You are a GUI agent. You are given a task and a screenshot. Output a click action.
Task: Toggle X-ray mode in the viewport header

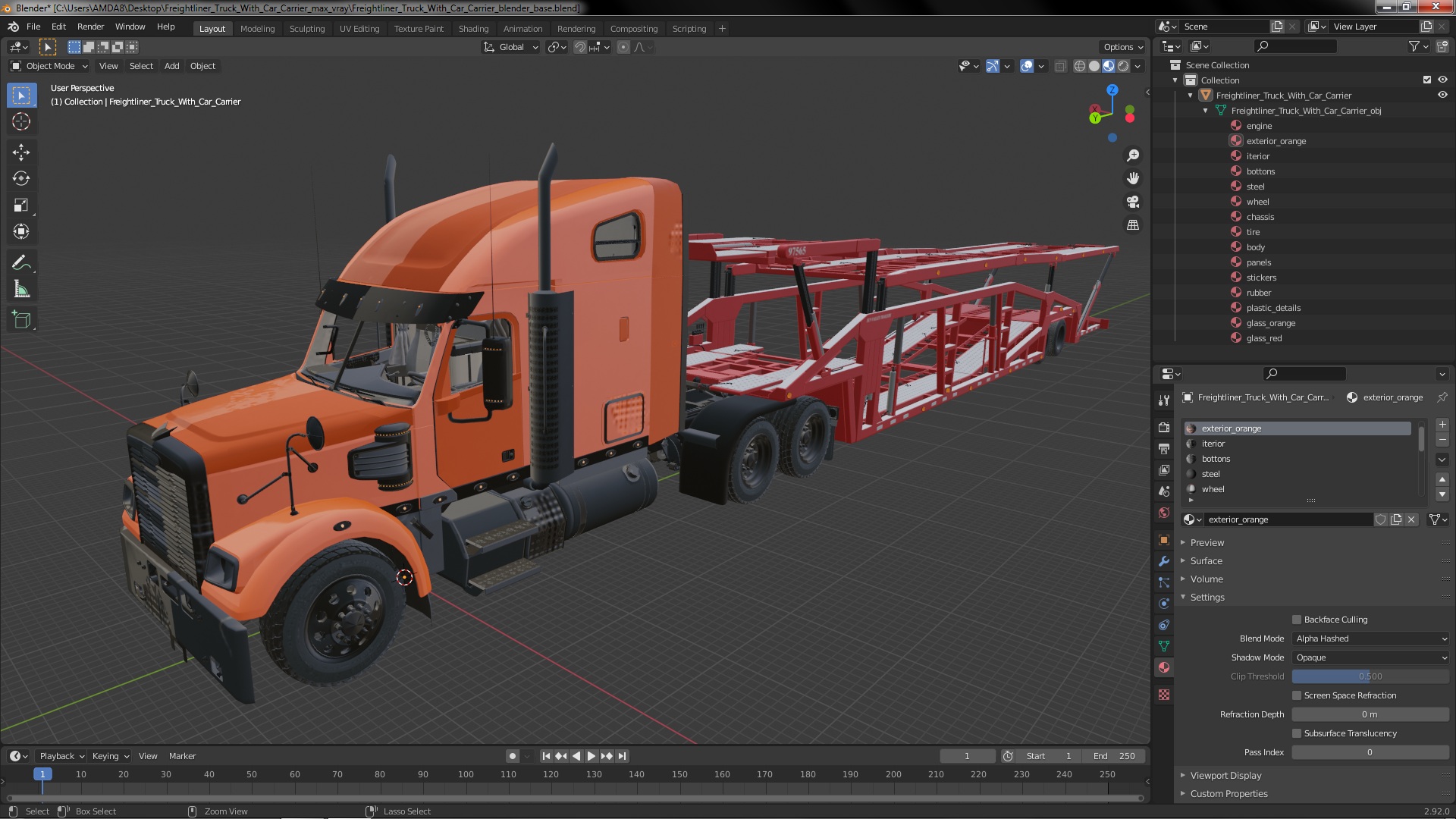tap(1060, 67)
